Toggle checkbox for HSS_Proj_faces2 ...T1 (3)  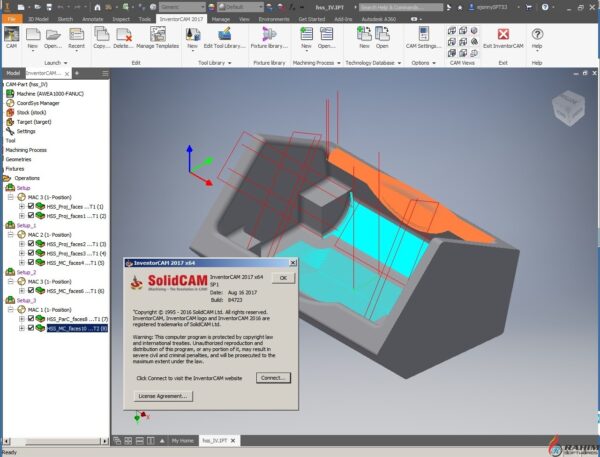click(x=31, y=244)
